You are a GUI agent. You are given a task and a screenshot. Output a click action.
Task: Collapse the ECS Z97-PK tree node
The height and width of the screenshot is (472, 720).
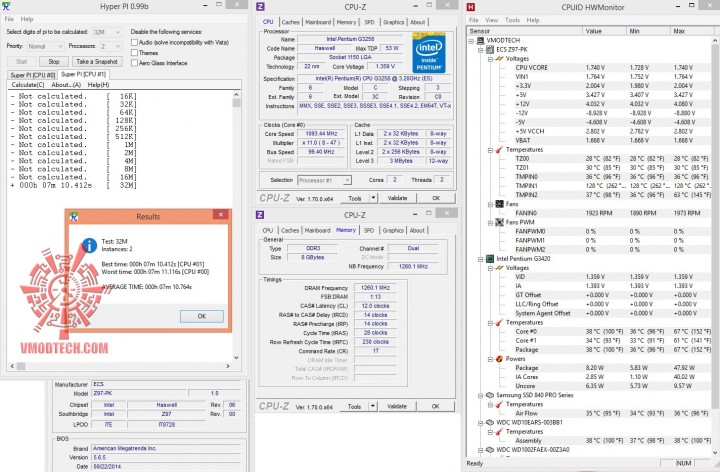pyautogui.click(x=481, y=50)
